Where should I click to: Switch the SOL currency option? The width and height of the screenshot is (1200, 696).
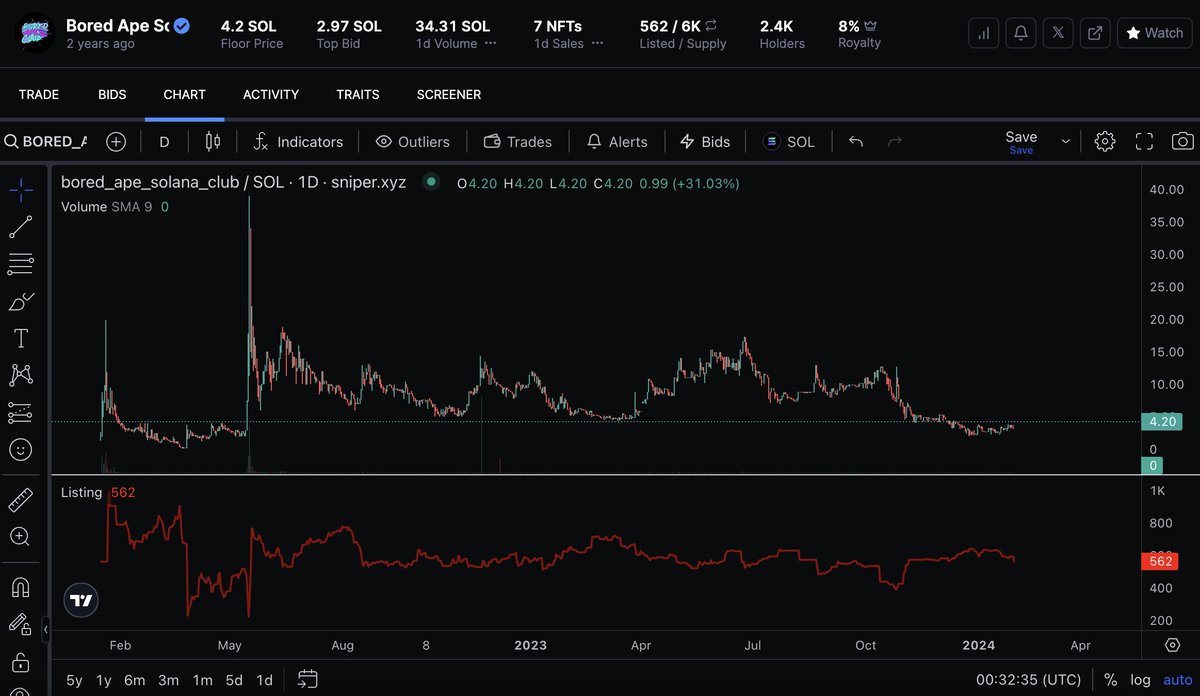click(x=790, y=142)
